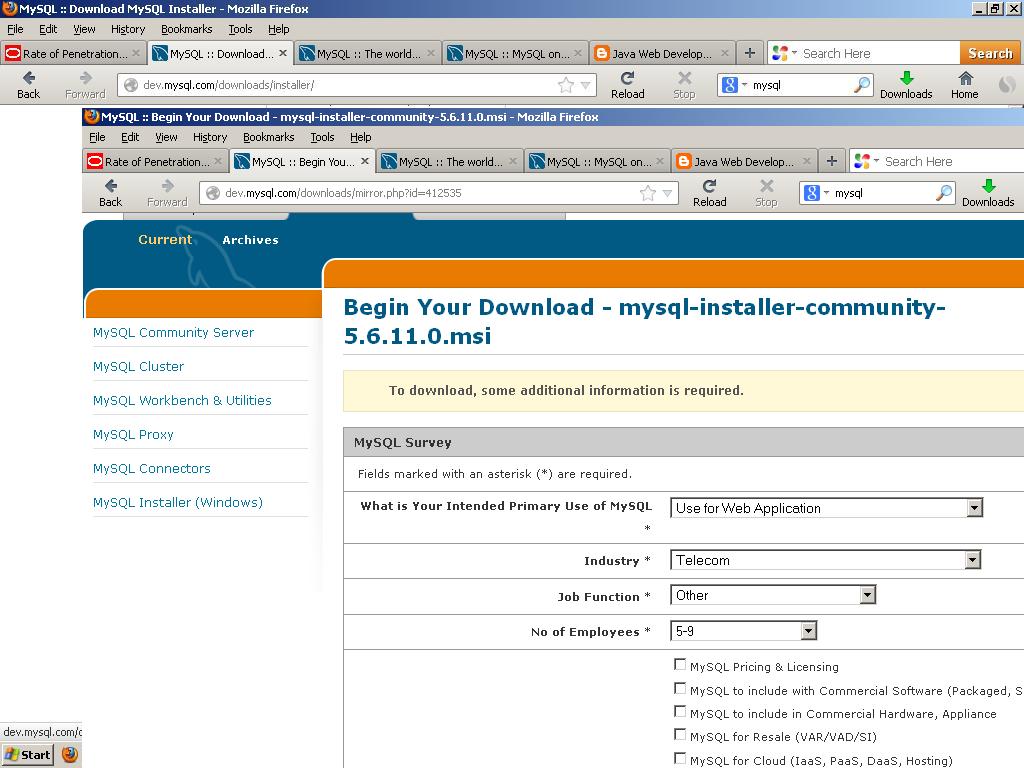The height and width of the screenshot is (768, 1024).
Task: Open Help menu in outer Firefox window
Action: pos(279,29)
